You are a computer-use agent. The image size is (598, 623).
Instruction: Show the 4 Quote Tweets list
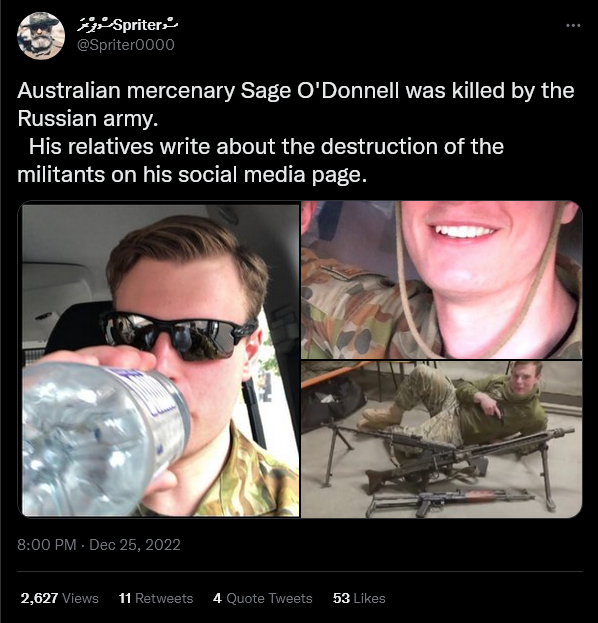tap(263, 598)
